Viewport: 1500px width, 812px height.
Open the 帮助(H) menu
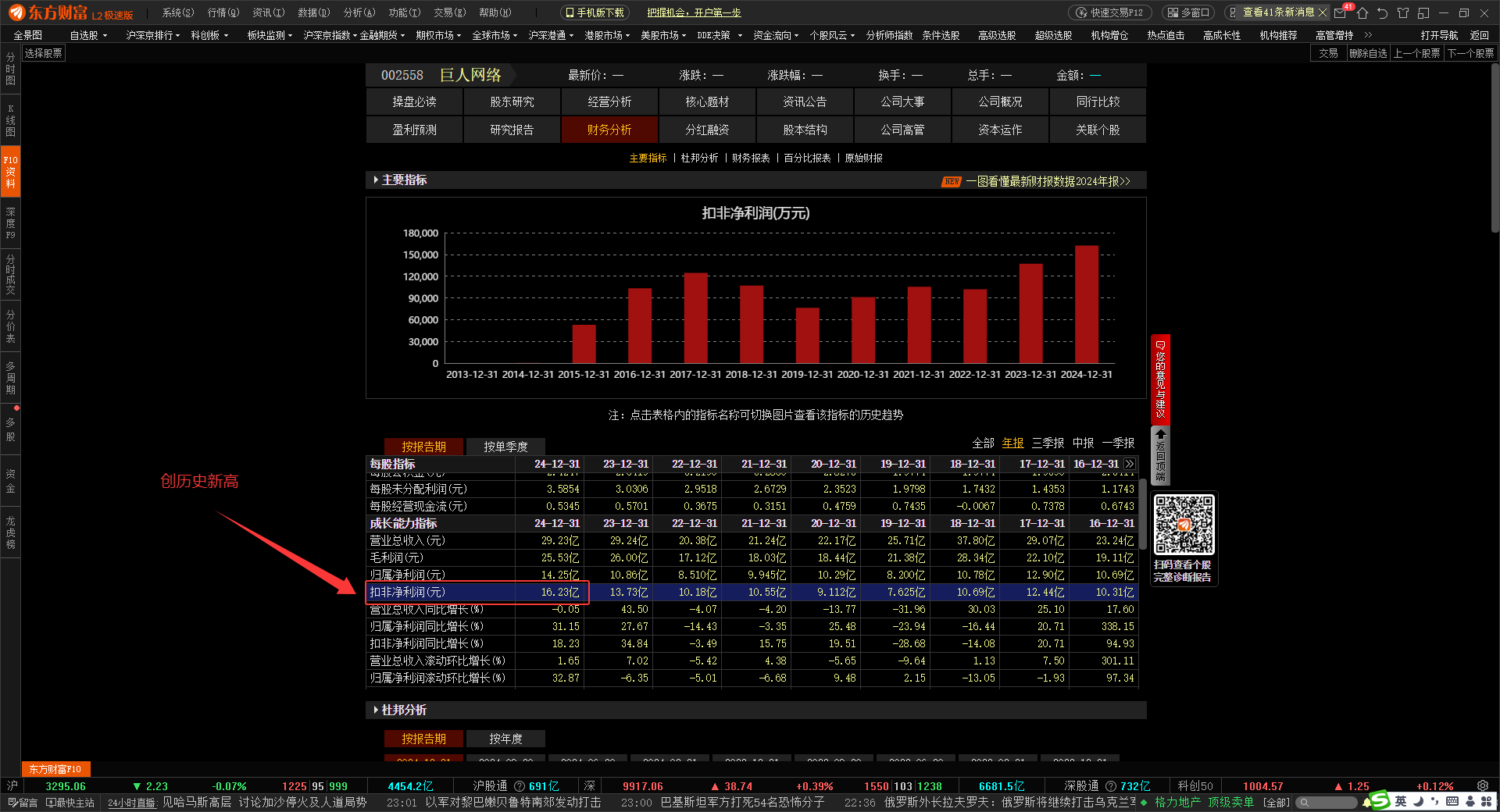click(x=495, y=12)
